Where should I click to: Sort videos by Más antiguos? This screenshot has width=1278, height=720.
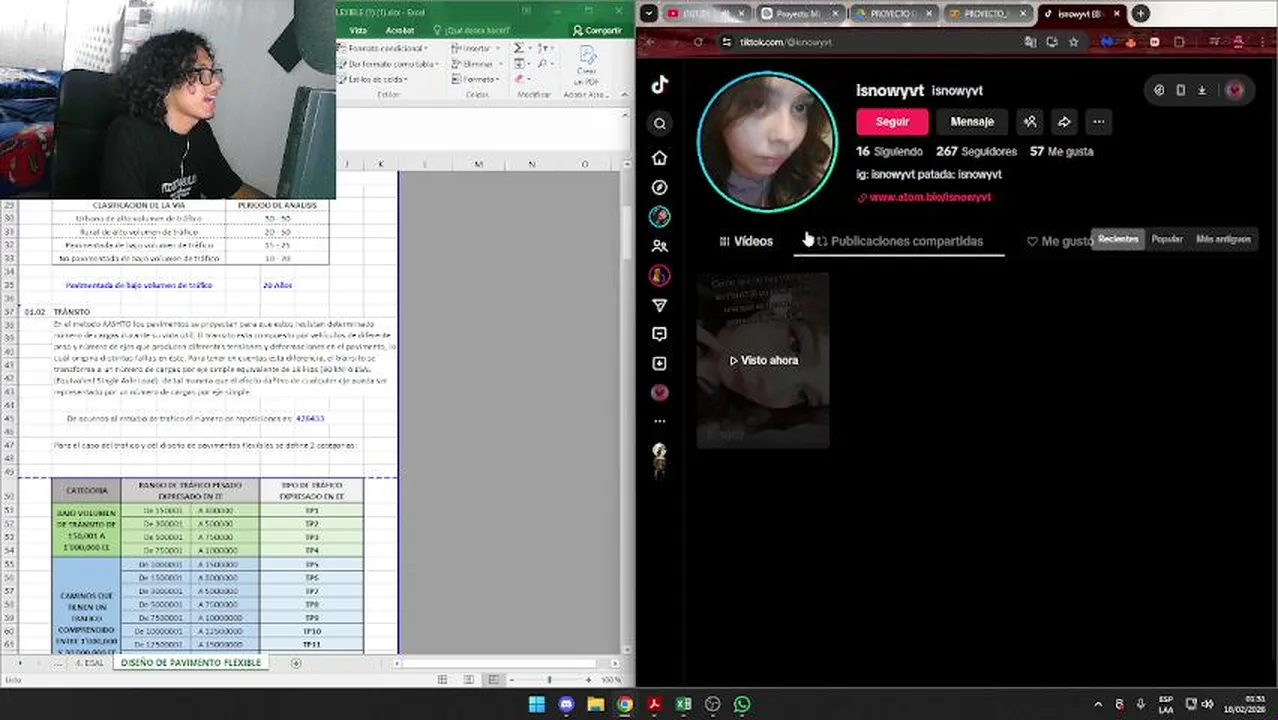(x=1223, y=239)
